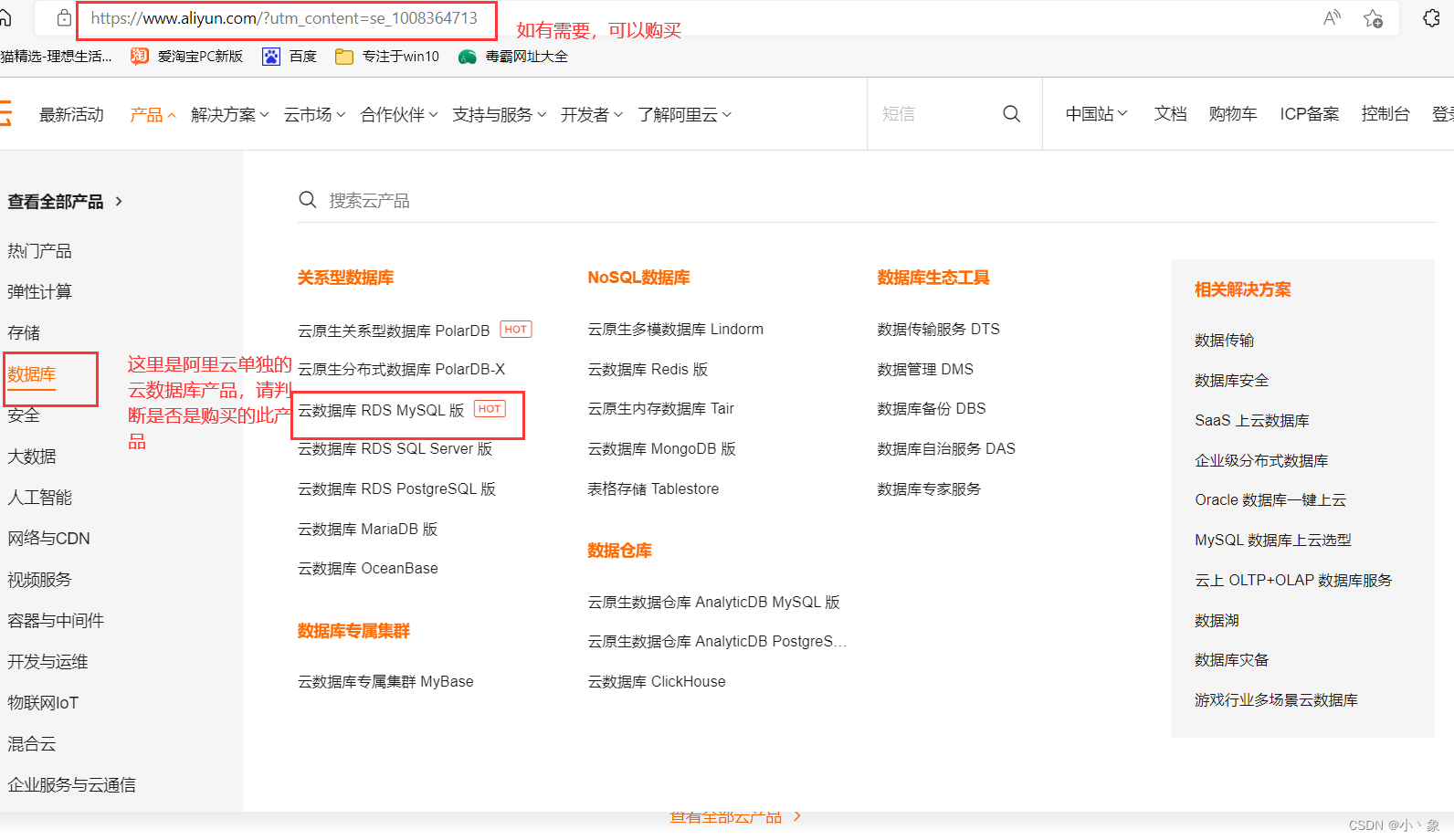Open the browser extensions icon
1454x840 pixels.
click(x=1431, y=18)
